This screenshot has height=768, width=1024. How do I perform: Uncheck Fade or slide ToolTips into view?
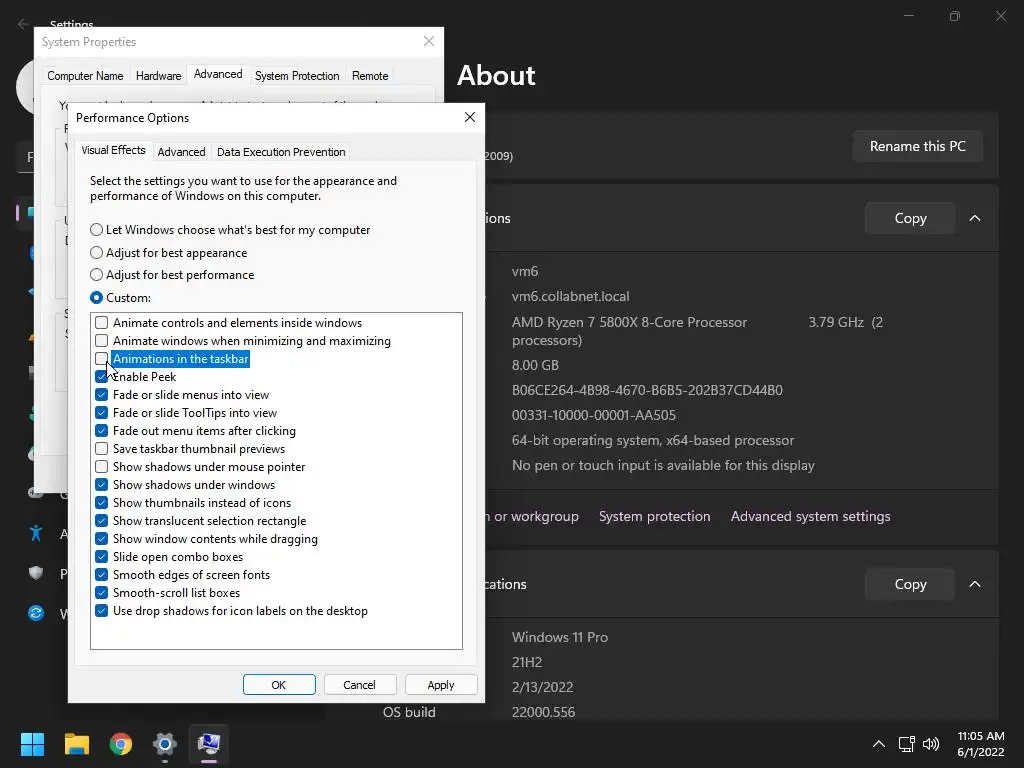(x=101, y=413)
